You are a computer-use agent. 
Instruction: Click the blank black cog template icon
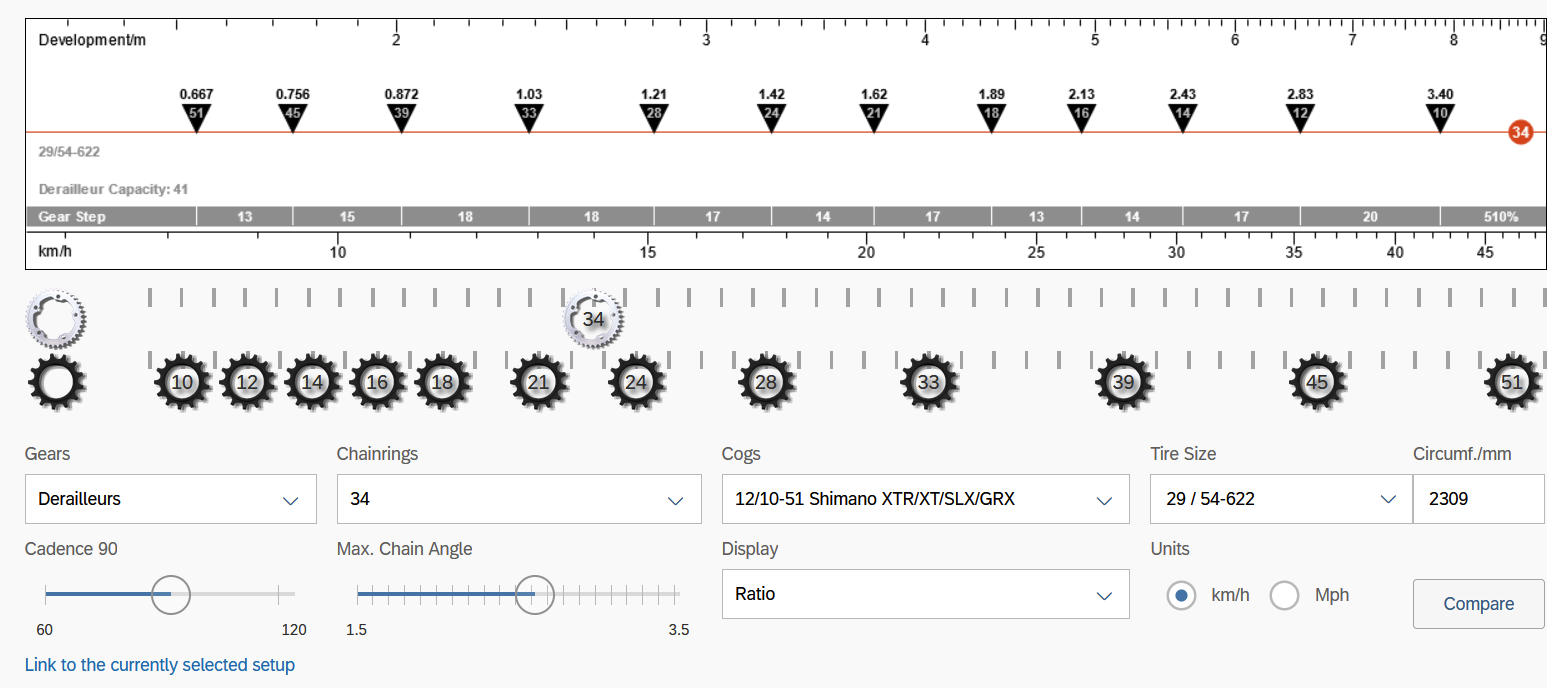click(x=57, y=382)
